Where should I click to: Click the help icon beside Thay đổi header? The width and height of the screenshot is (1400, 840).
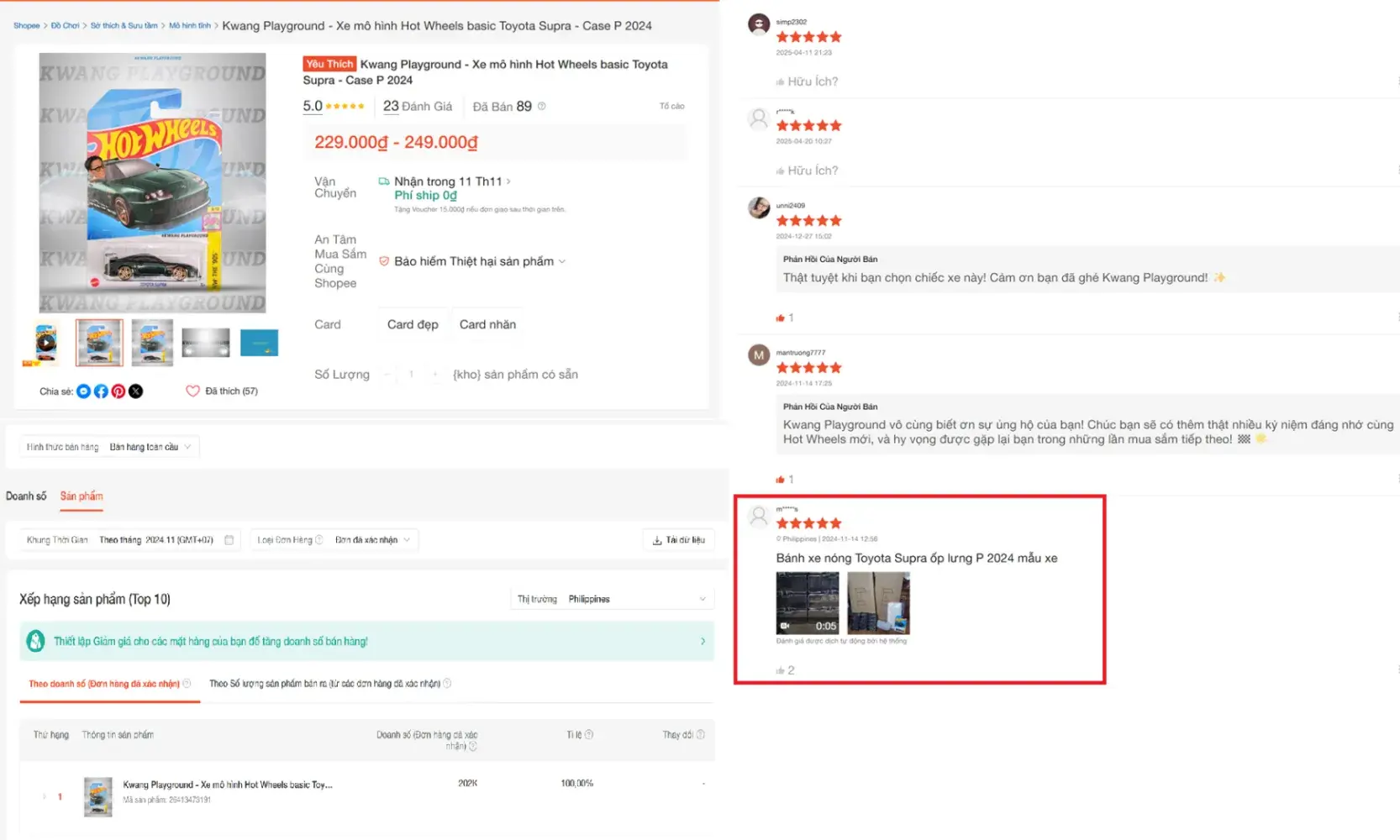click(701, 735)
